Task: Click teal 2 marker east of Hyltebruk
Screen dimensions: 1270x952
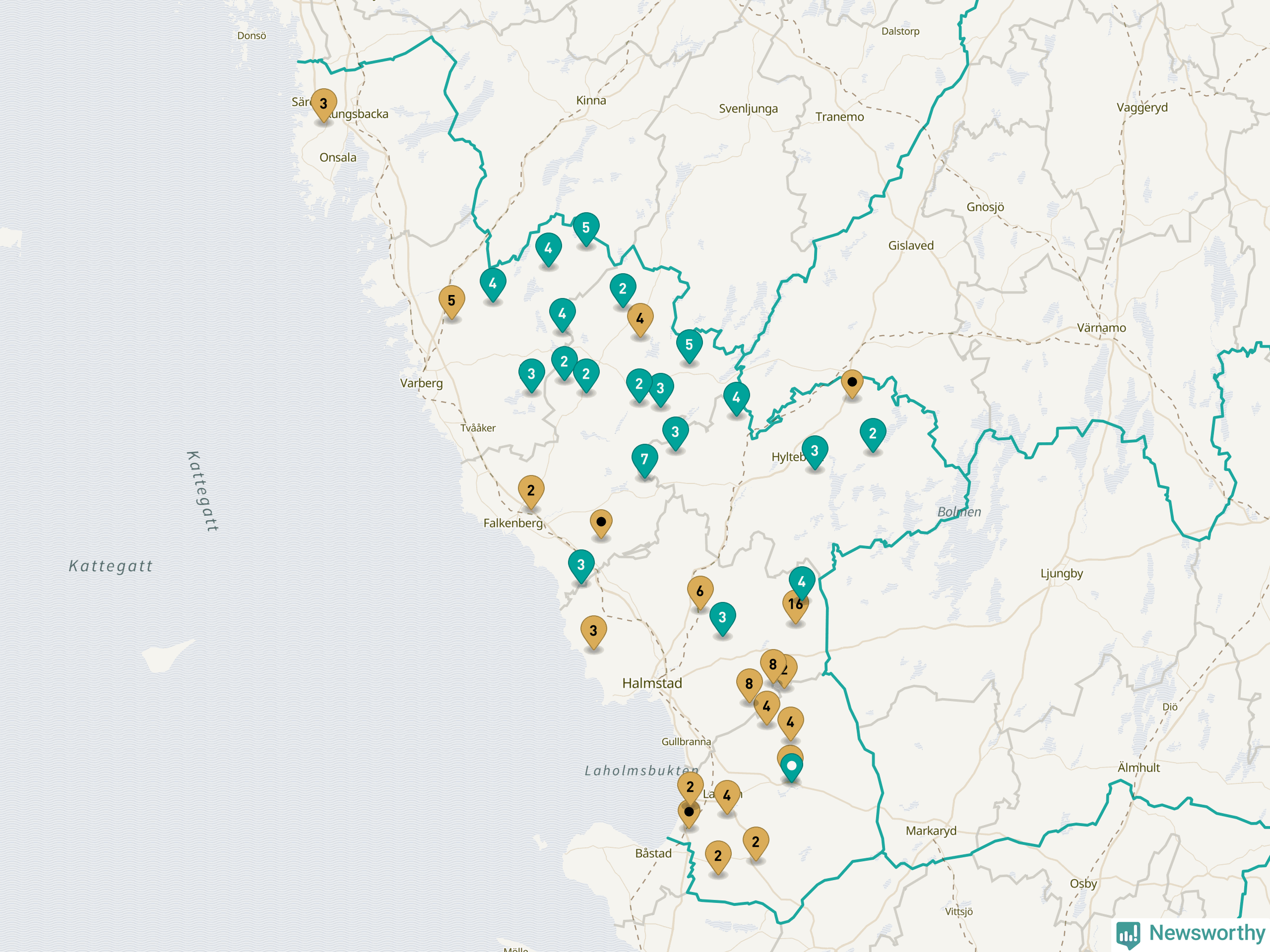Action: [x=872, y=433]
